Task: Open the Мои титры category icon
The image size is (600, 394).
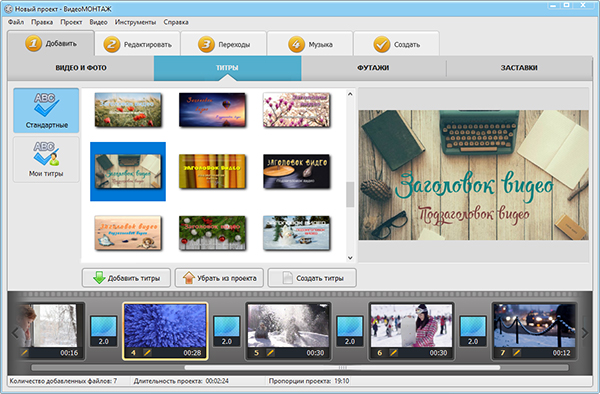Action: (x=46, y=159)
